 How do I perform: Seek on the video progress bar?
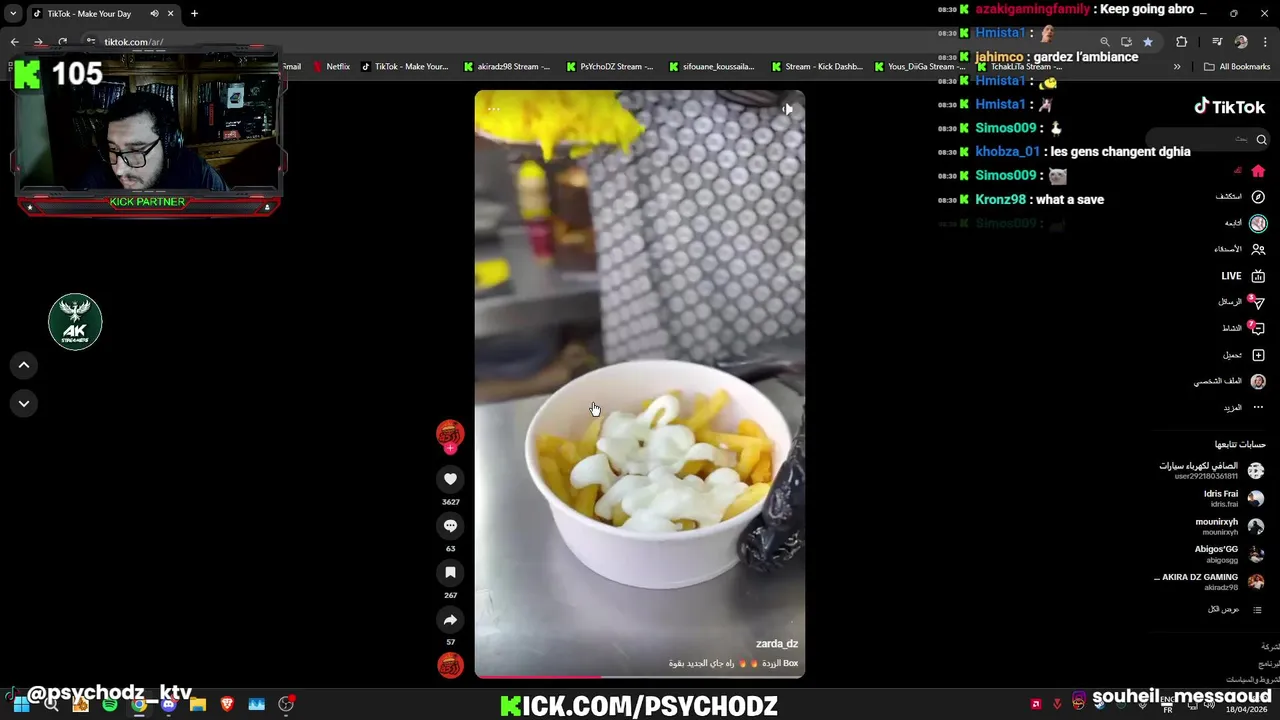640,677
